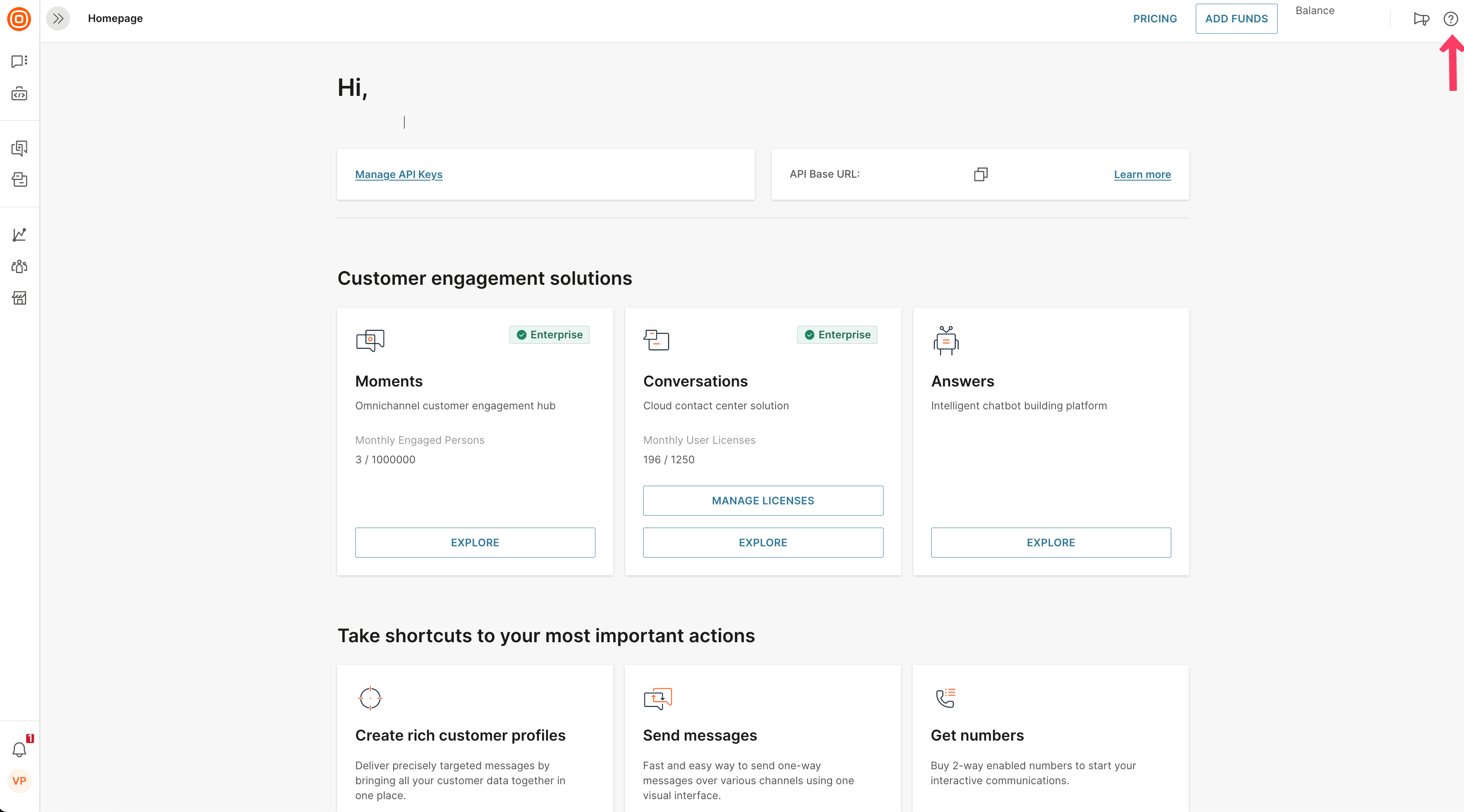Click Learn more about the API URL
This screenshot has height=812, width=1464.
[x=1142, y=174]
